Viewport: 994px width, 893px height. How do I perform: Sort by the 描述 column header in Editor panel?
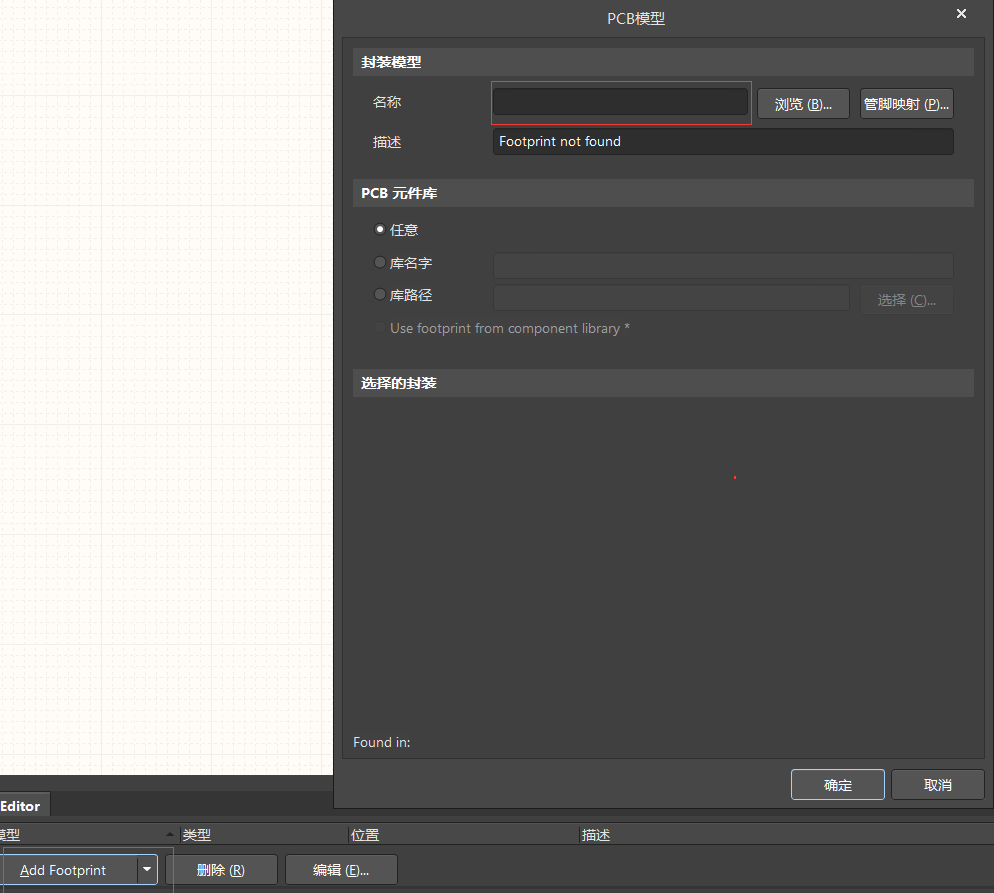point(786,835)
